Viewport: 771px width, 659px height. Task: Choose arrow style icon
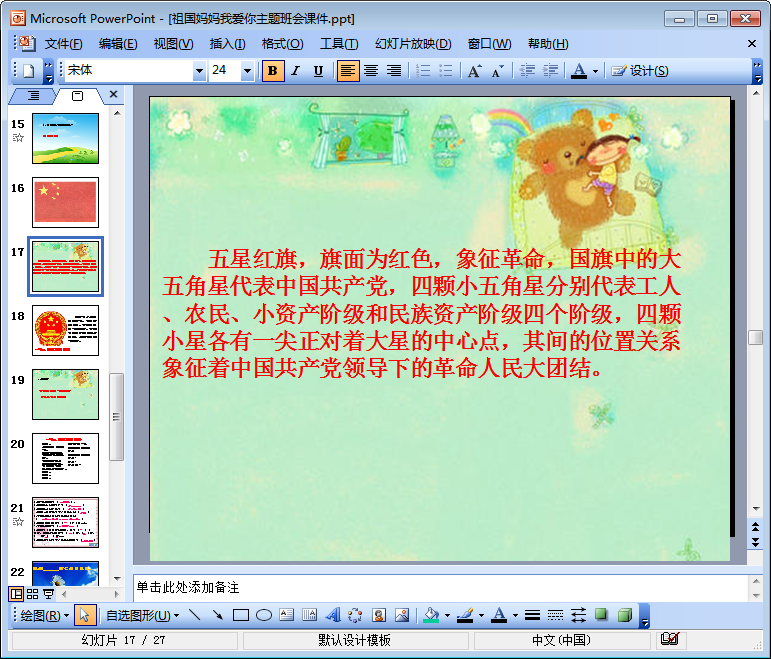point(578,615)
